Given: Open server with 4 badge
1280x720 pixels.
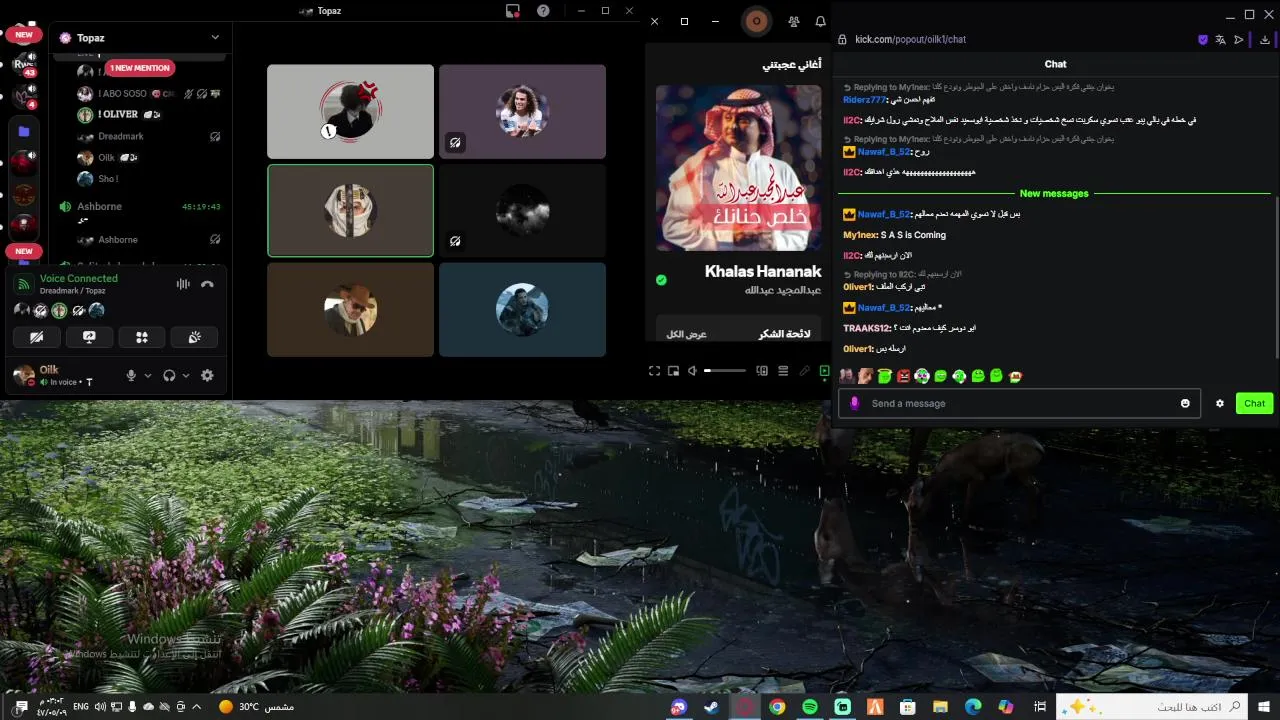Looking at the screenshot, I should (24, 97).
